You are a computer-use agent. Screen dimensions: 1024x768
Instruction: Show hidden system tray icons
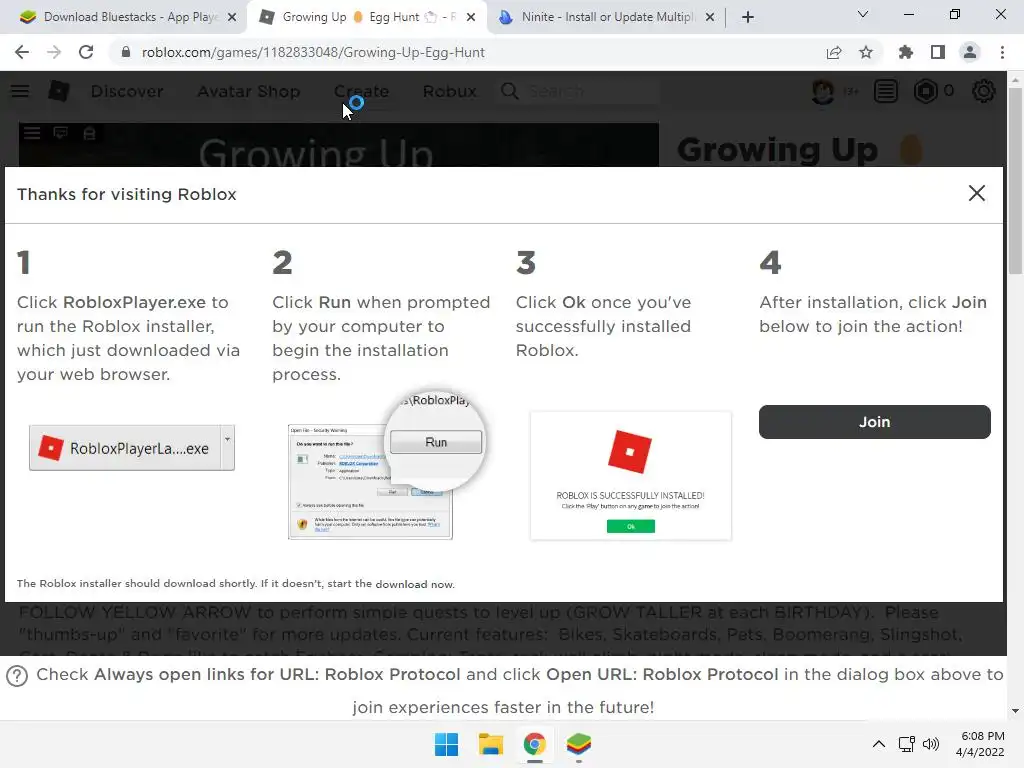879,744
